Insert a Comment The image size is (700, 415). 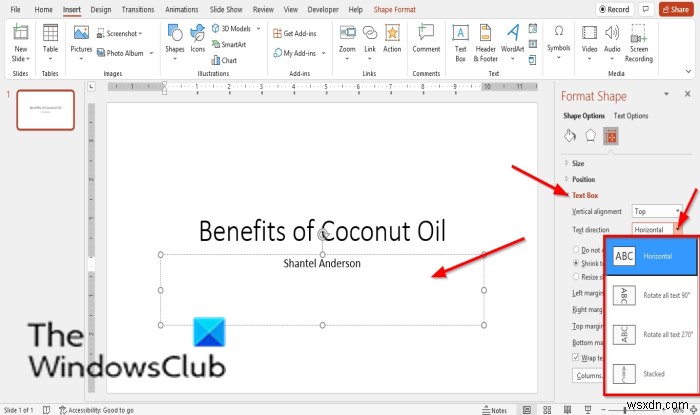pyautogui.click(x=426, y=40)
